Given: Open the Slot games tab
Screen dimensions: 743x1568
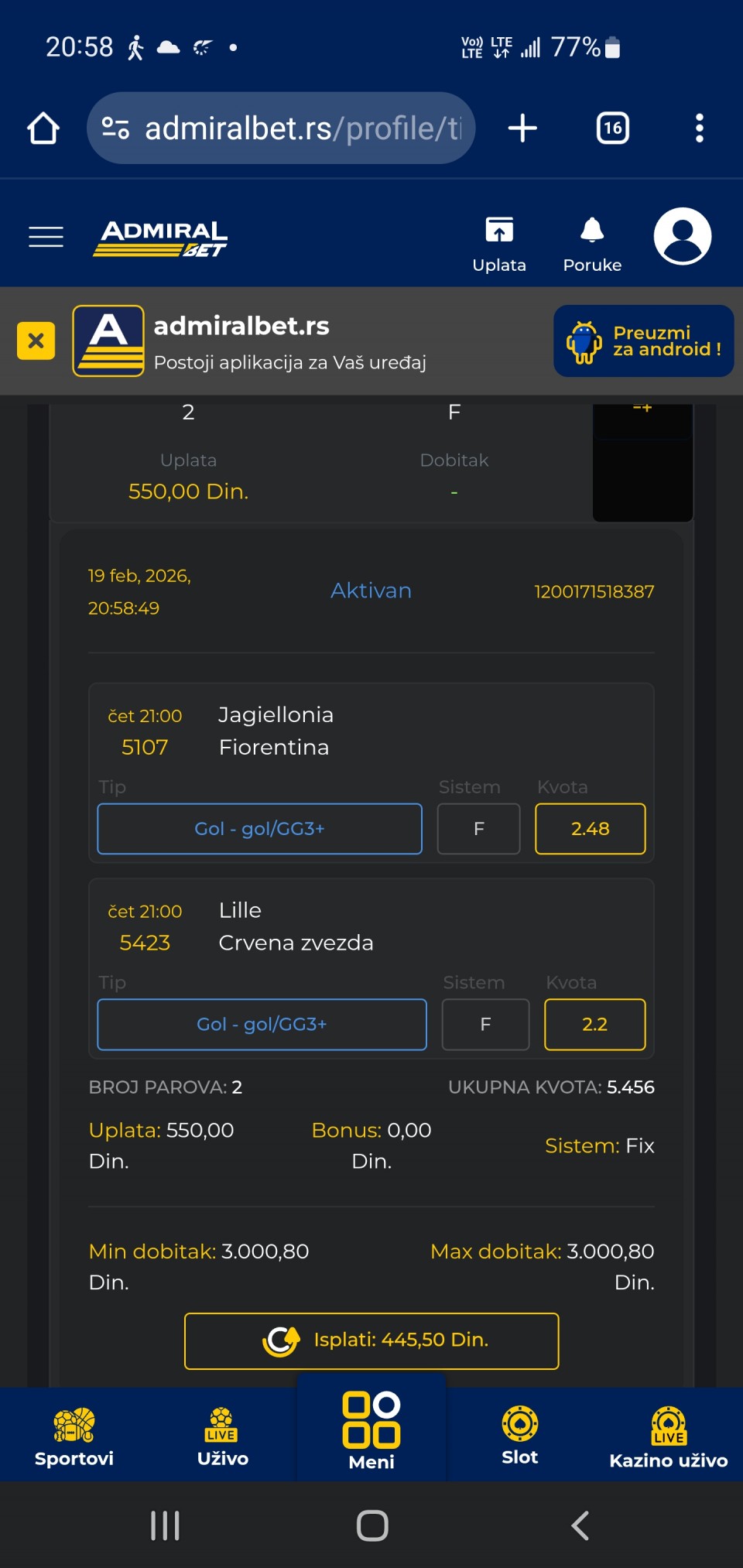Looking at the screenshot, I should tap(519, 1436).
